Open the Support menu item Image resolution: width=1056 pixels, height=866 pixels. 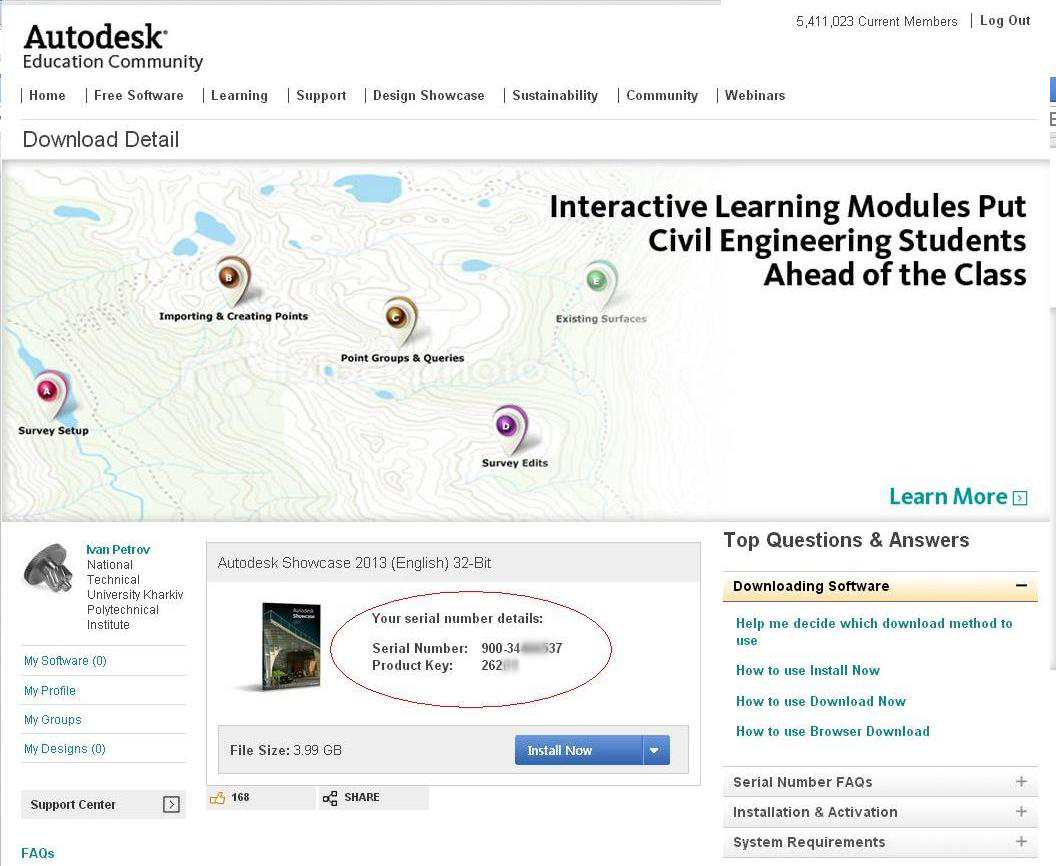click(x=321, y=96)
